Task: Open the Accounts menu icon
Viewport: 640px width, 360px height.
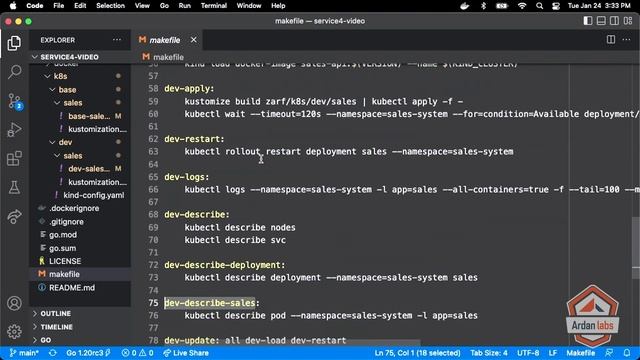Action: coord(14,303)
